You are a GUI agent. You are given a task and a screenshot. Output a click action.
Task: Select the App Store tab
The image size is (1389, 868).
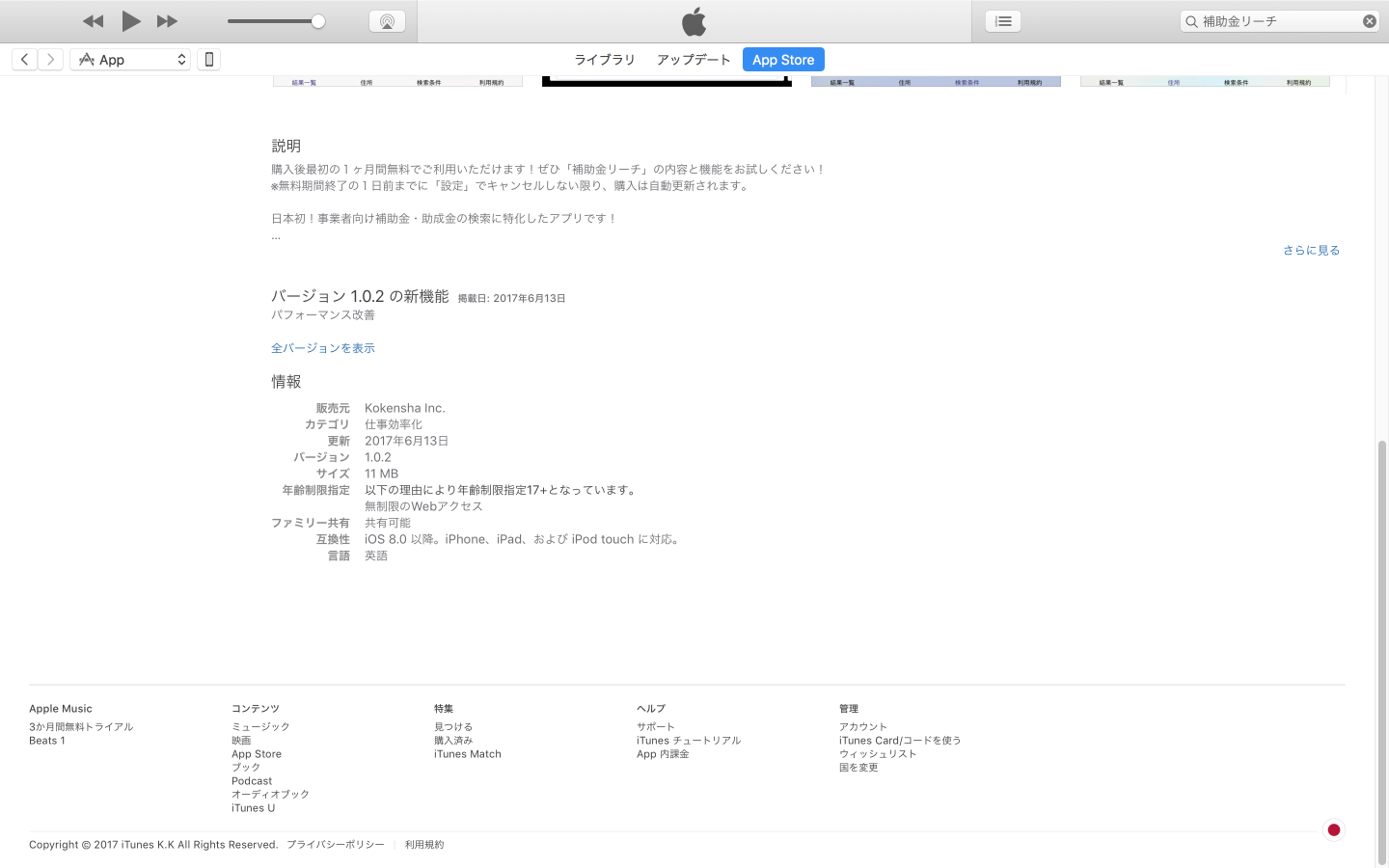[x=783, y=60]
